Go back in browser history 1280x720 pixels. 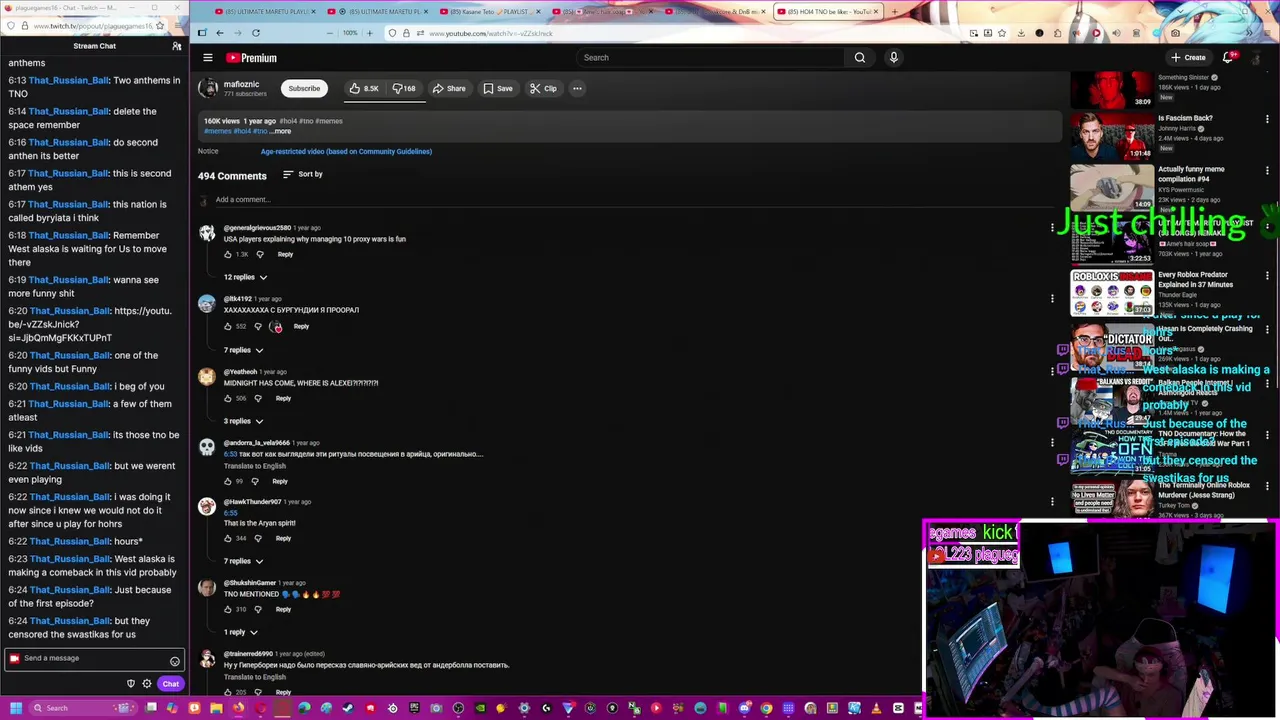[x=220, y=33]
